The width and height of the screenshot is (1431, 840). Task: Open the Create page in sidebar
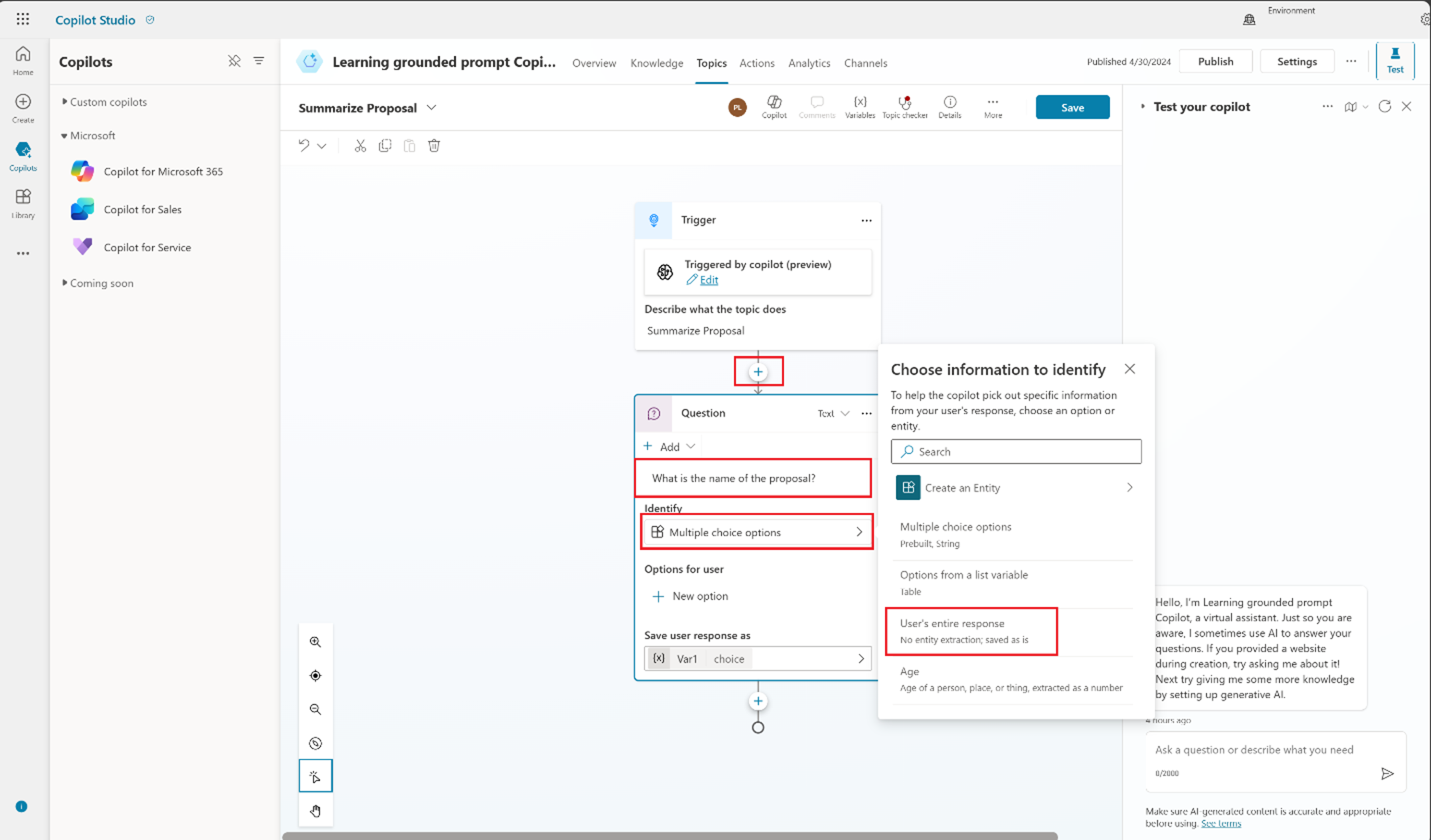(23, 108)
